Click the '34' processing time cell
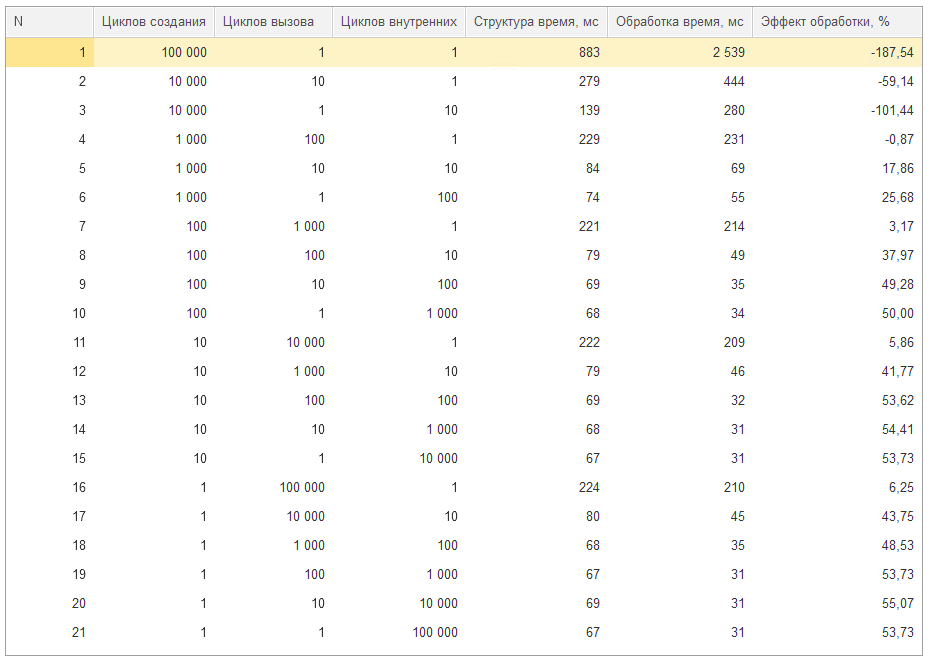The width and height of the screenshot is (930, 662). pos(680,314)
